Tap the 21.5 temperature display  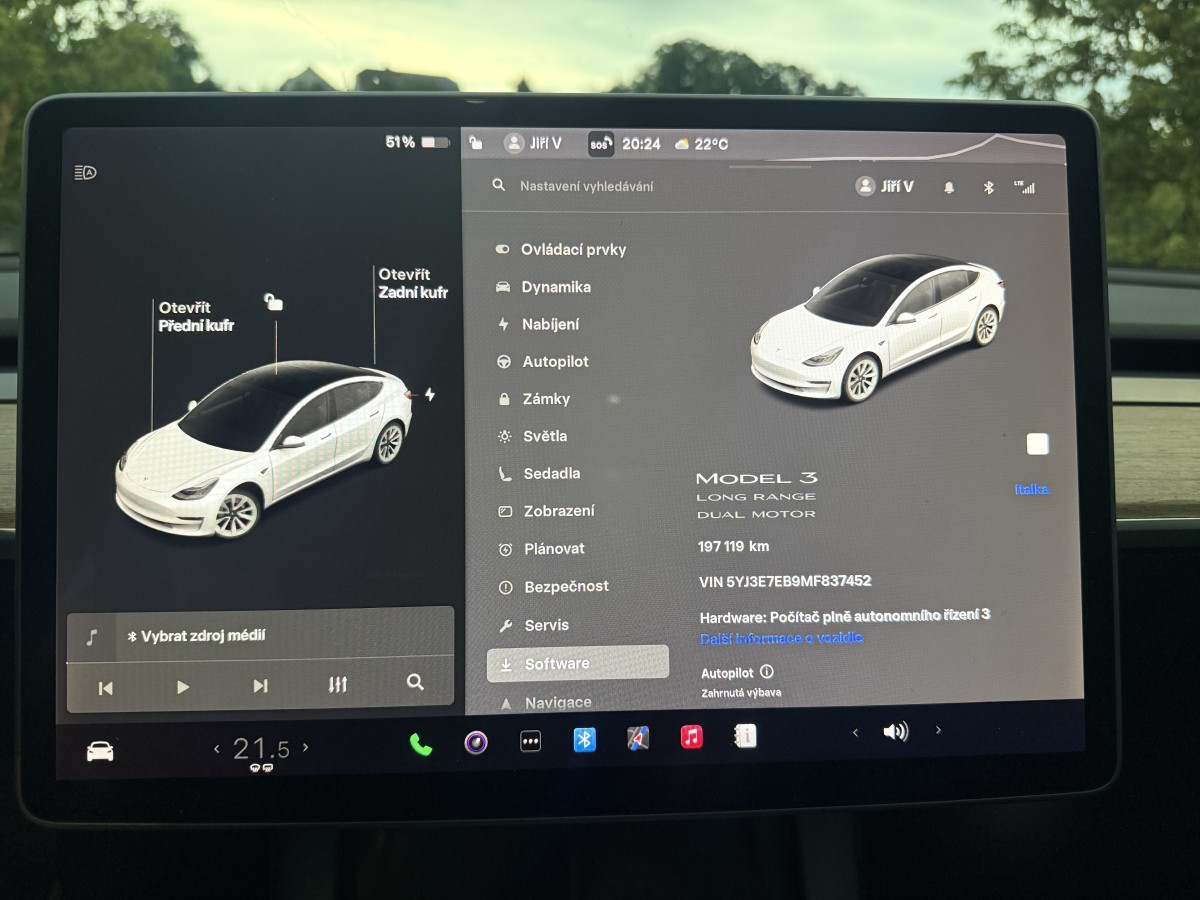coord(261,748)
